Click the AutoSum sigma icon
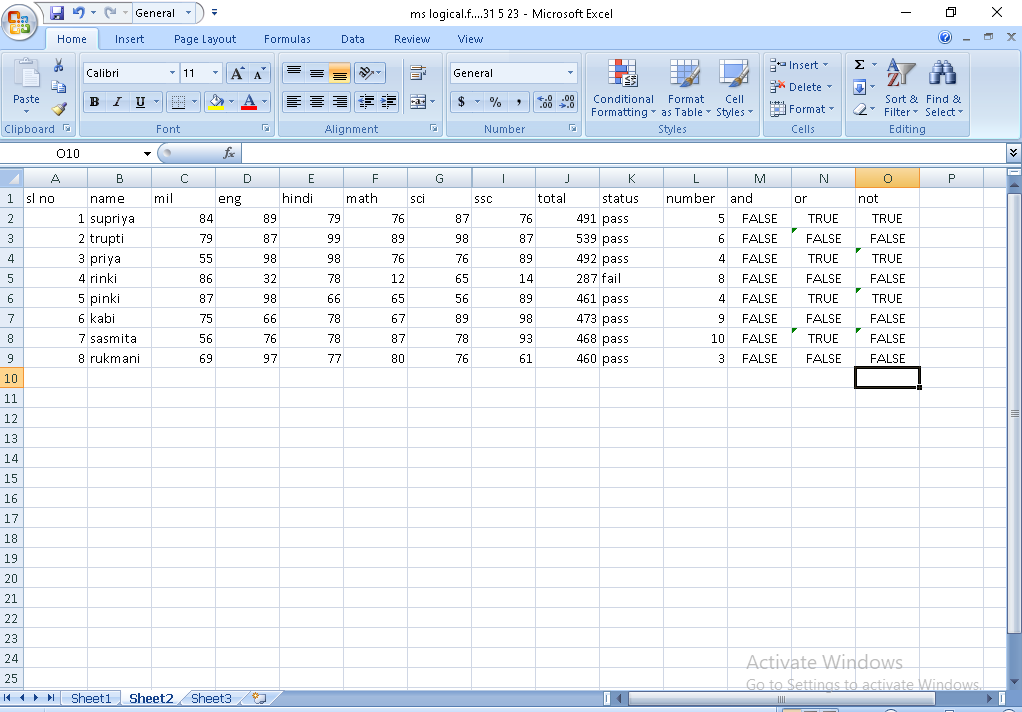Viewport: 1022px width, 712px height. pos(859,65)
